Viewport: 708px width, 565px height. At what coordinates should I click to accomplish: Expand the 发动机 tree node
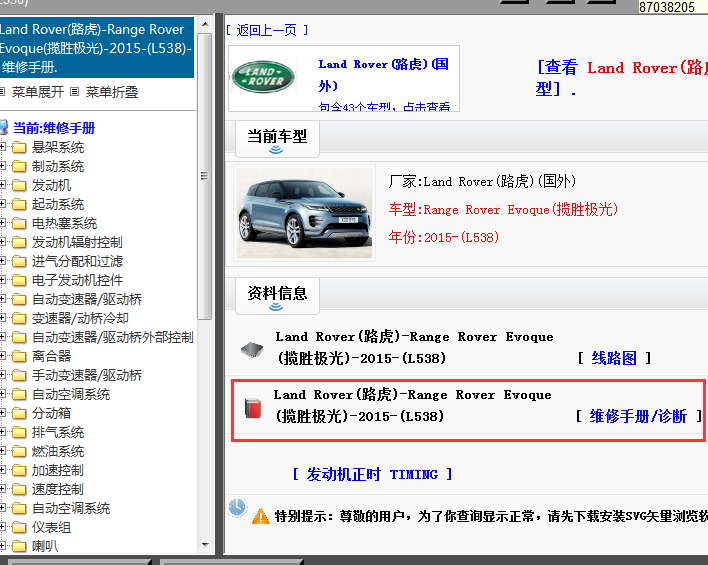(x=2, y=185)
